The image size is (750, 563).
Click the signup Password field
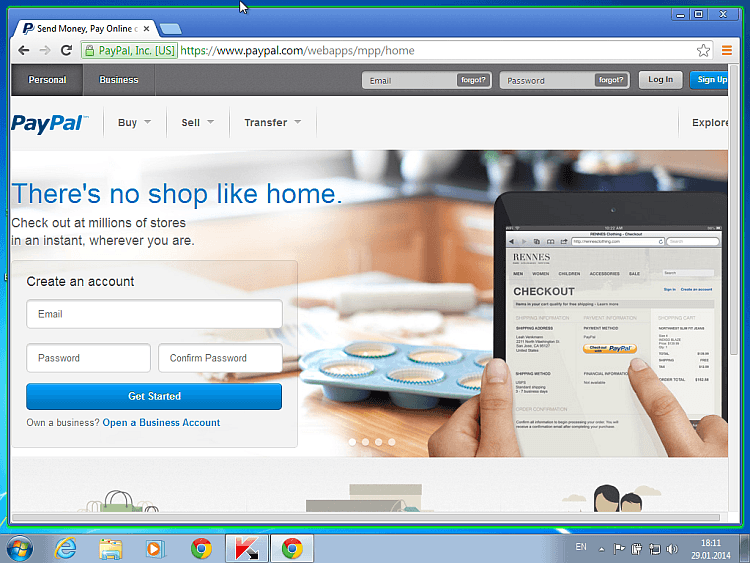[88, 358]
